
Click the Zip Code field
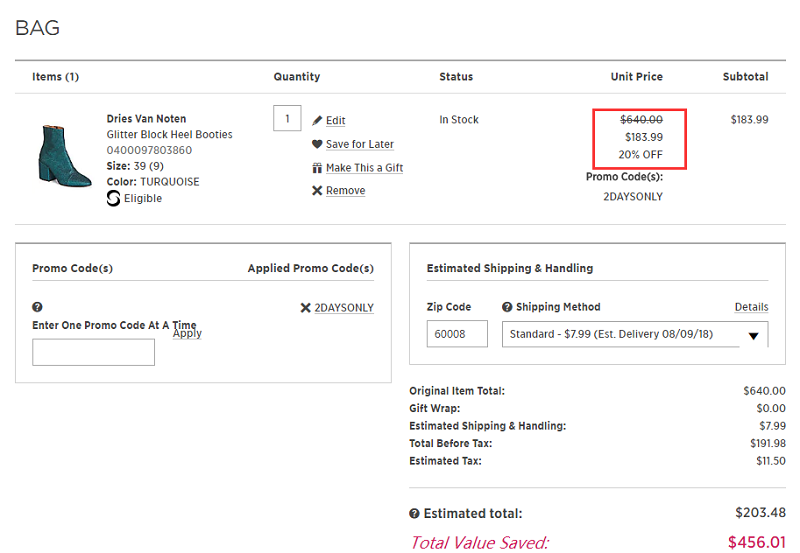(x=457, y=334)
